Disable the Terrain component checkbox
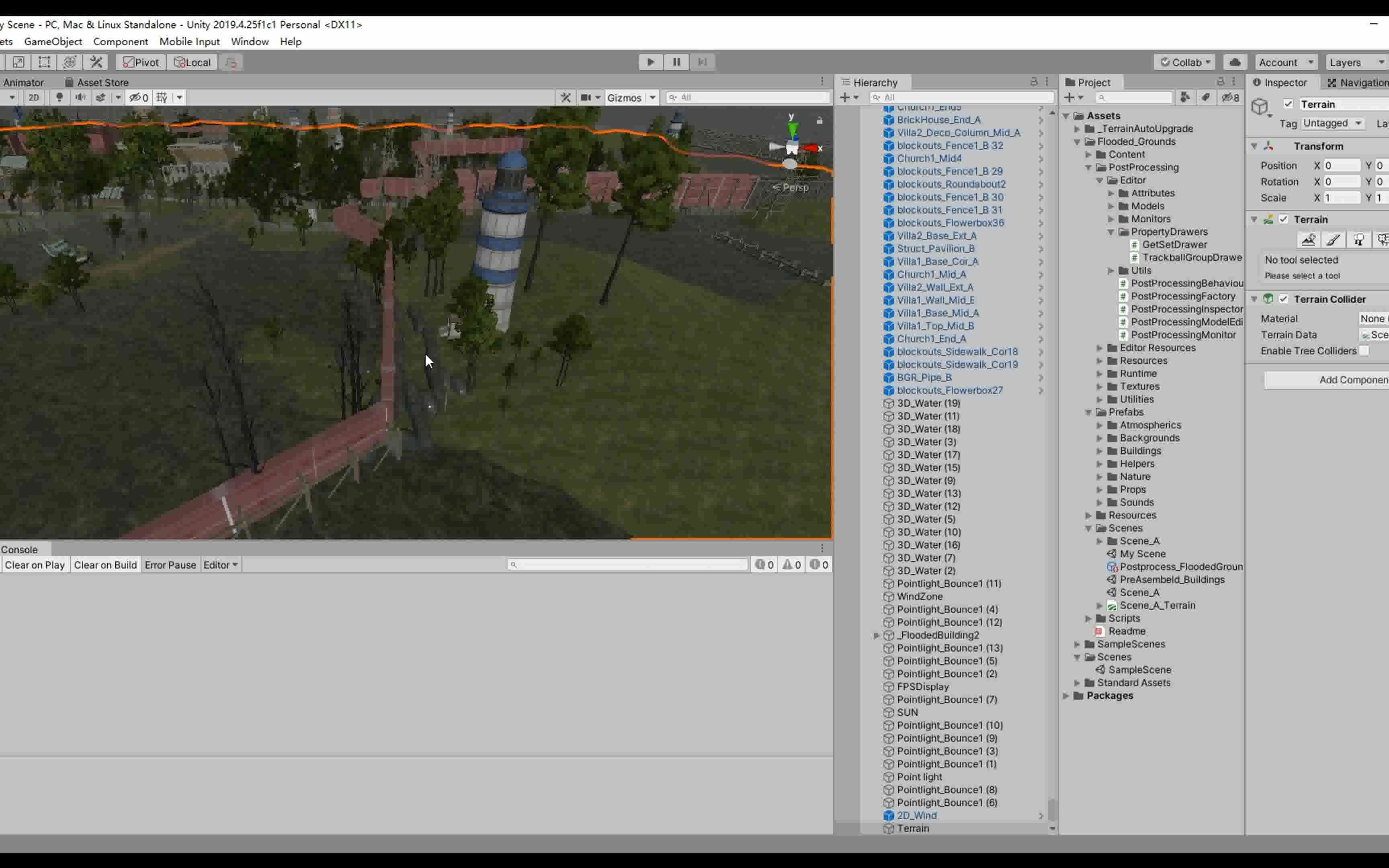Image resolution: width=1389 pixels, height=868 pixels. (x=1284, y=219)
